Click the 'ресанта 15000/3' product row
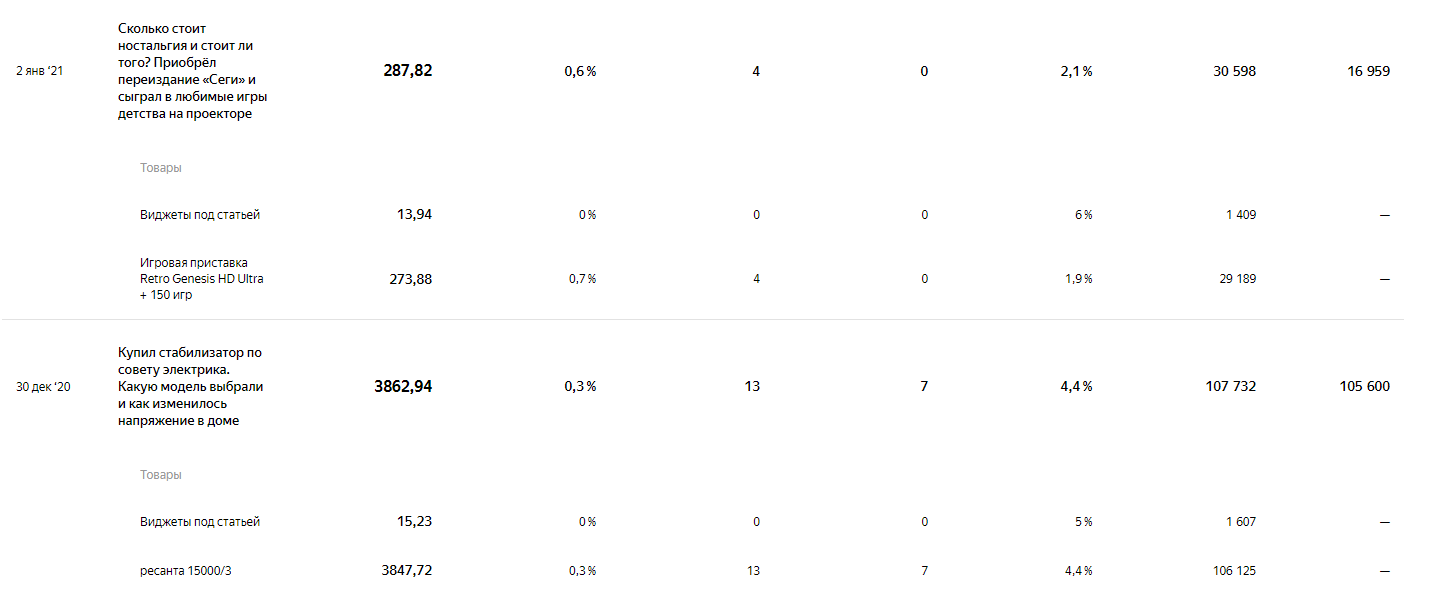The width and height of the screenshot is (1434, 606). (192, 571)
